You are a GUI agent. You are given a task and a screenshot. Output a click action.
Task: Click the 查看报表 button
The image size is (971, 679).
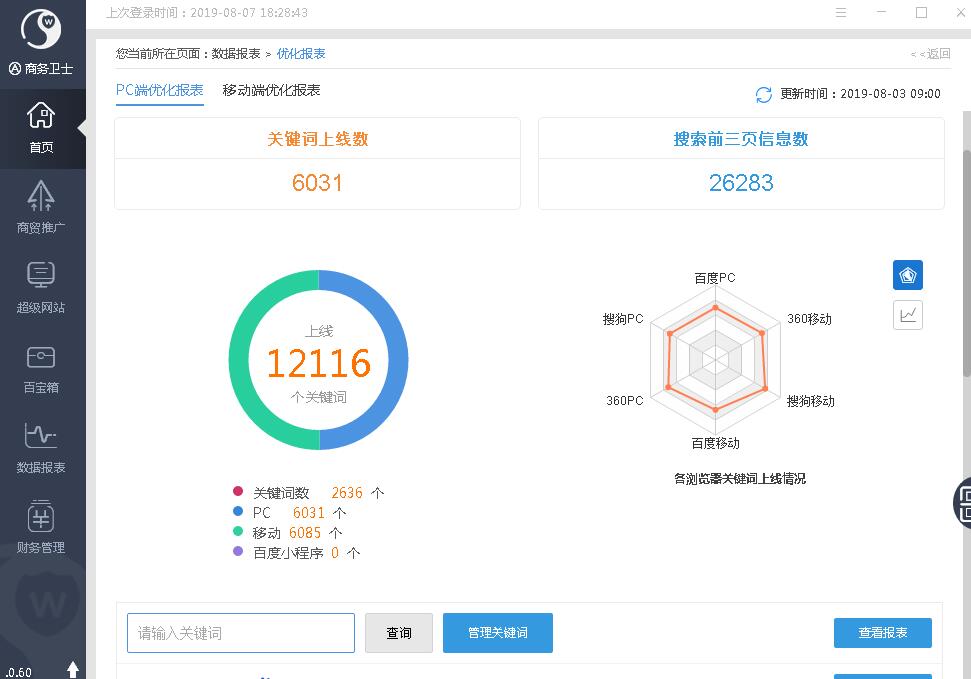coord(882,633)
